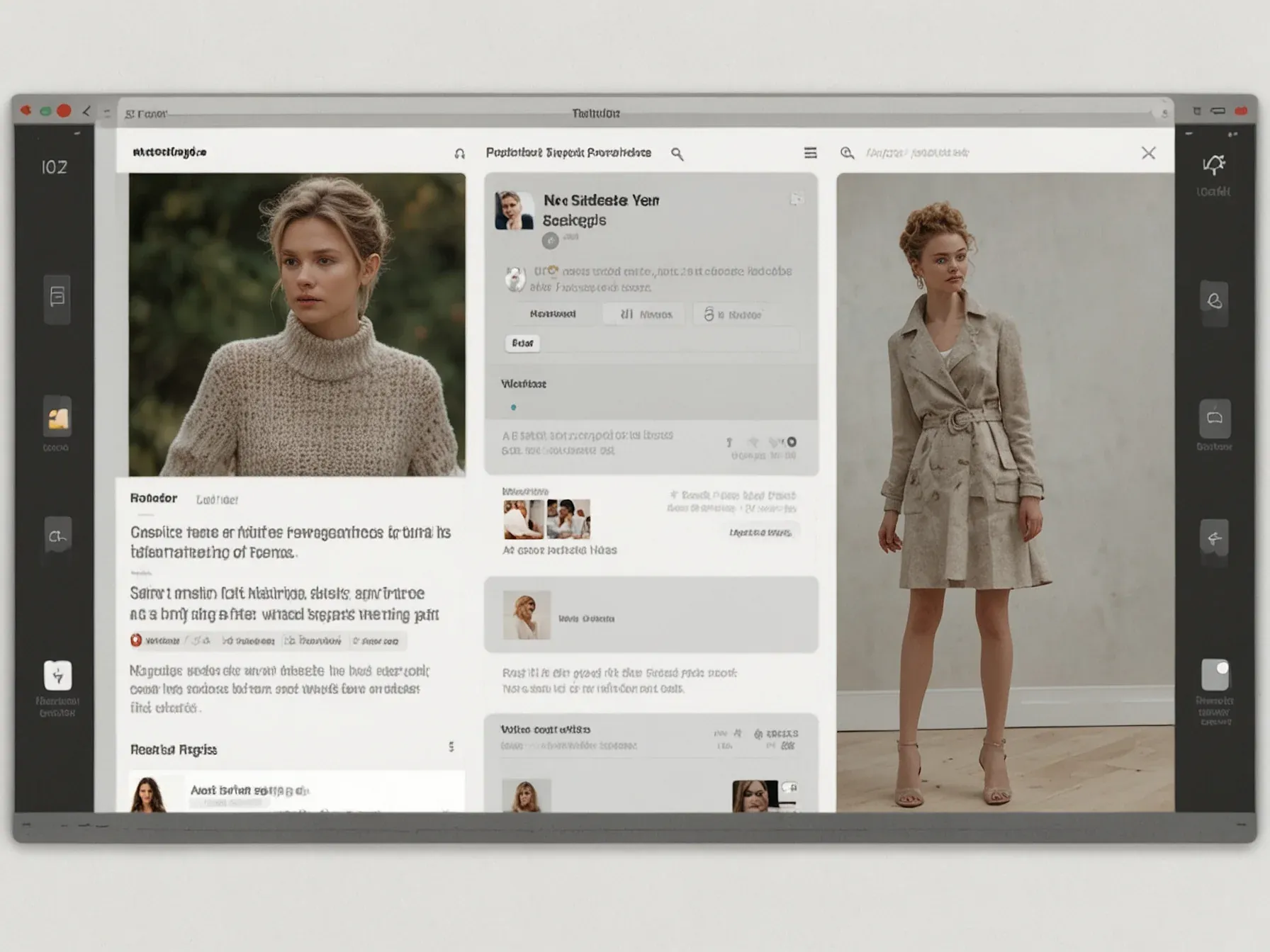This screenshot has height=952, width=1270.
Task: Select the second tab beside Rofiodor
Action: (x=217, y=500)
